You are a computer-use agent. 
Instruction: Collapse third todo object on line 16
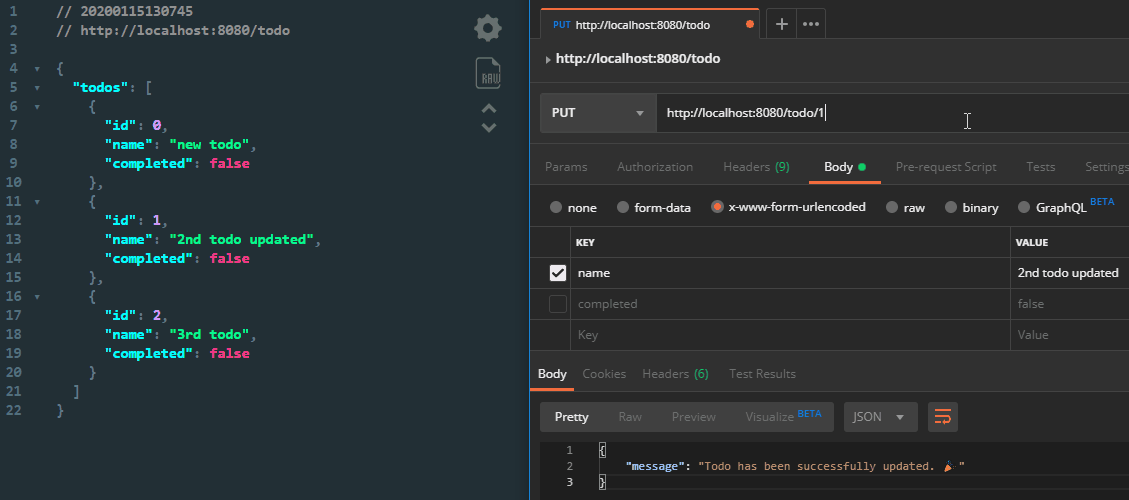(x=37, y=296)
